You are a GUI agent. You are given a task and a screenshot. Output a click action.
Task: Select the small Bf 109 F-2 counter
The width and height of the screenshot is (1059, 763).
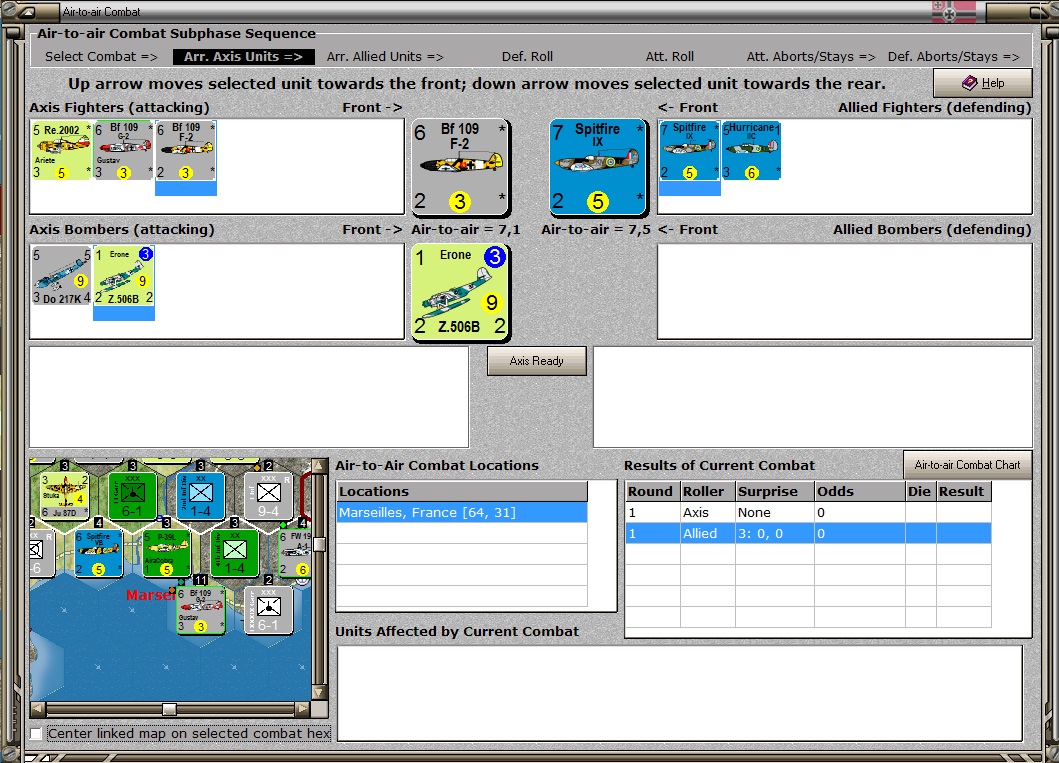[186, 151]
